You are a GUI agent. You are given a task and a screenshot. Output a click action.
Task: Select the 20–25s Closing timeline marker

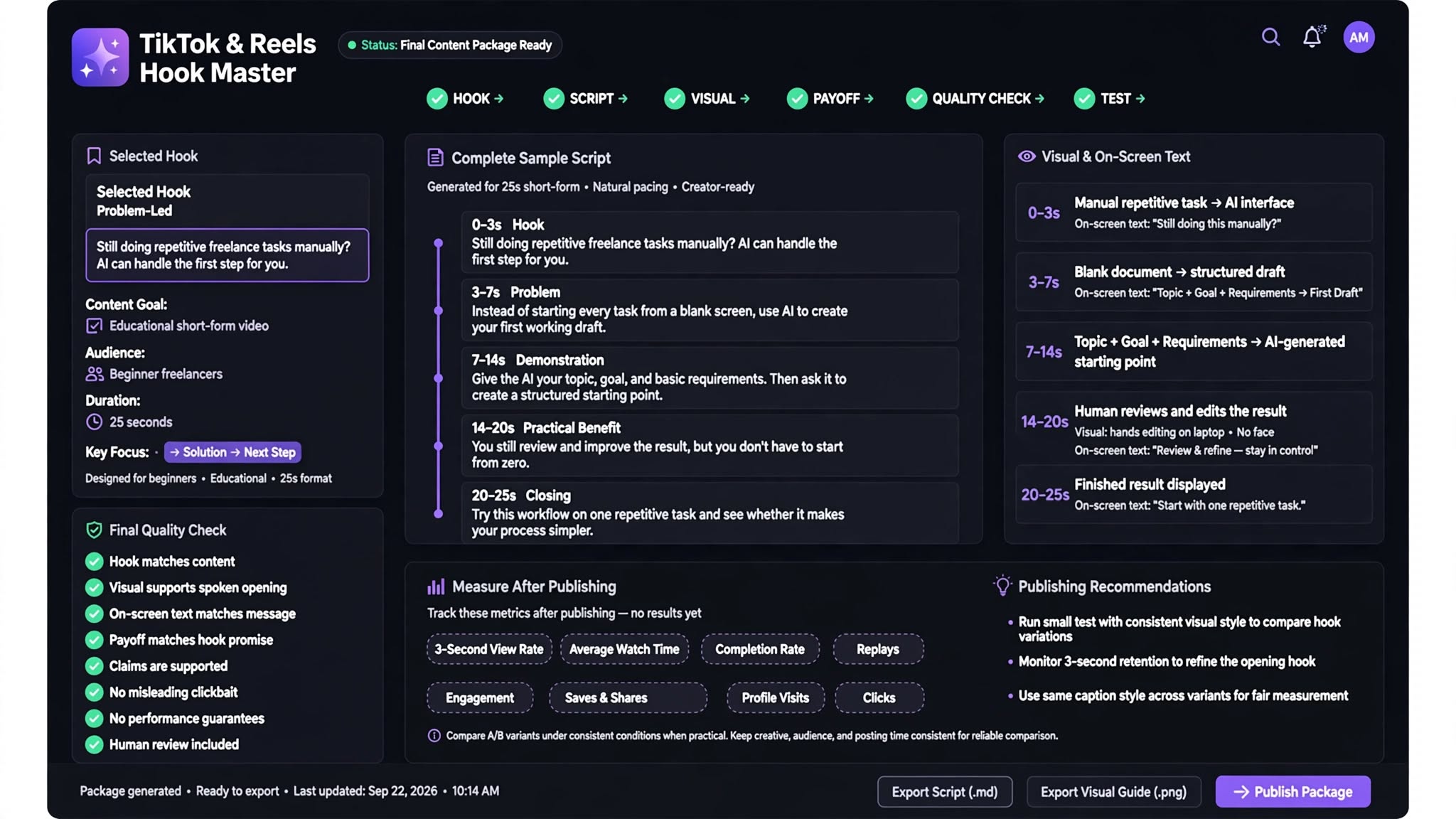tap(439, 513)
